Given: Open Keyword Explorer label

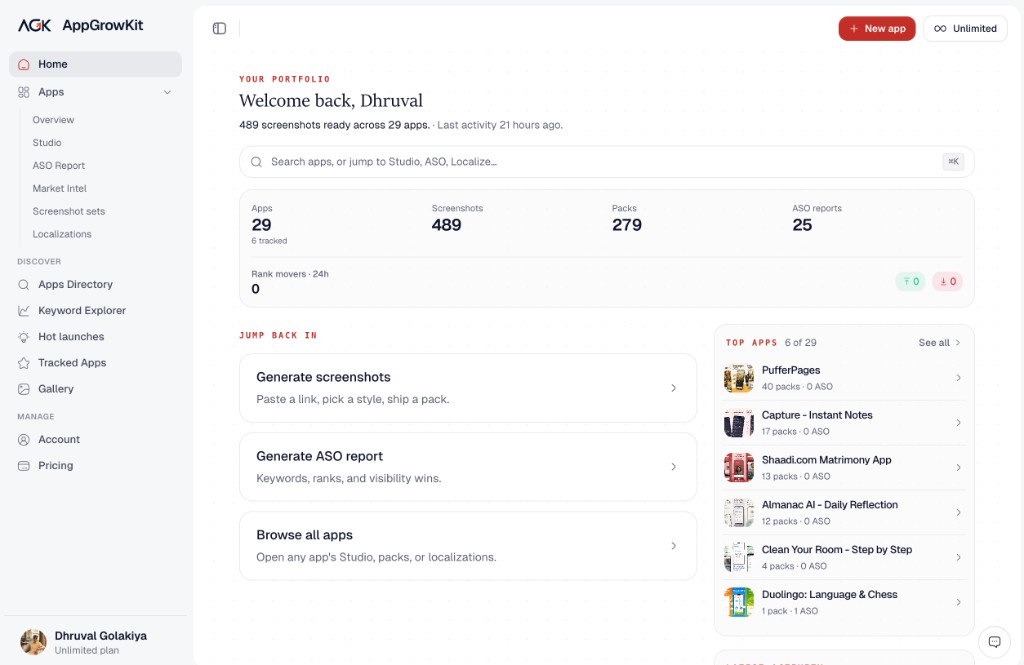Looking at the screenshot, I should click(x=82, y=310).
